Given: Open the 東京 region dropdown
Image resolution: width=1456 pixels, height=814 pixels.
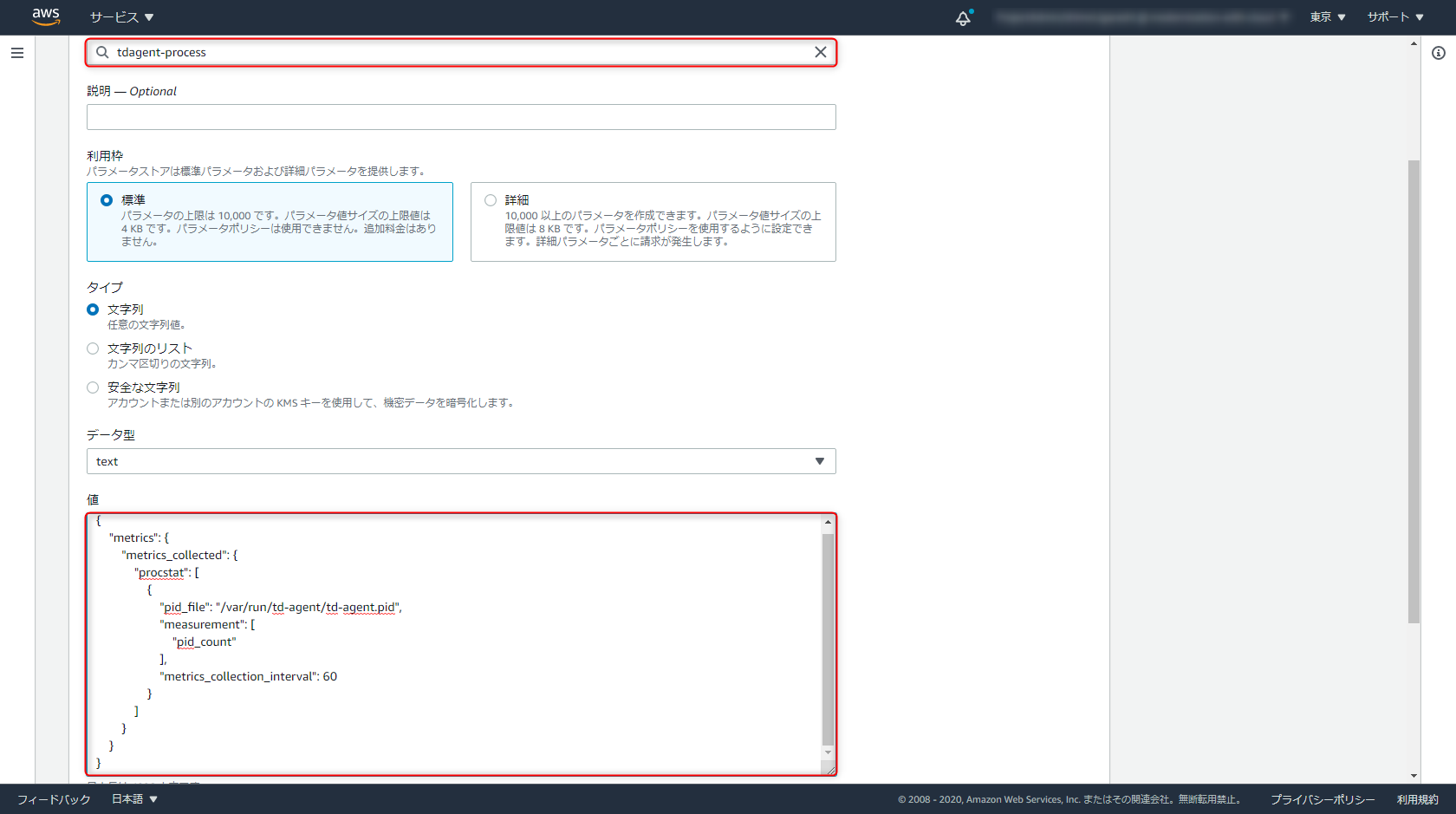Looking at the screenshot, I should (1328, 17).
